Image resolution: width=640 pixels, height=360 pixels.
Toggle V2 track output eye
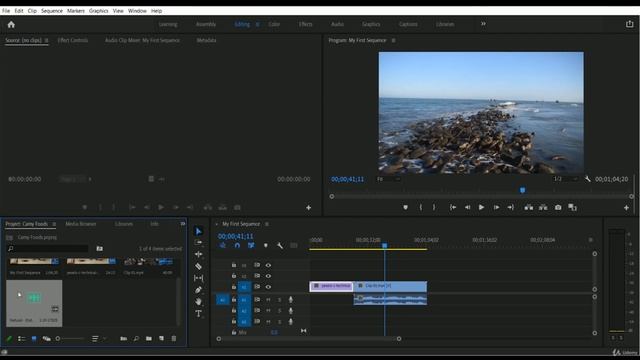pos(268,276)
